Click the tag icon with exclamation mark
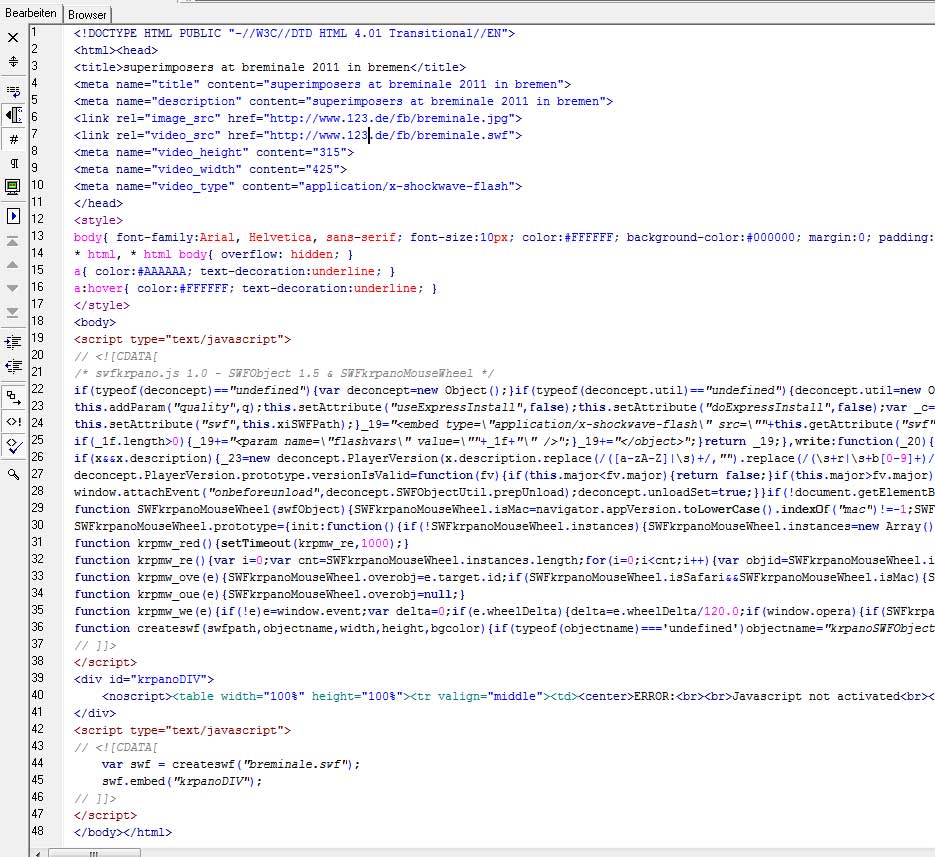 [13, 420]
